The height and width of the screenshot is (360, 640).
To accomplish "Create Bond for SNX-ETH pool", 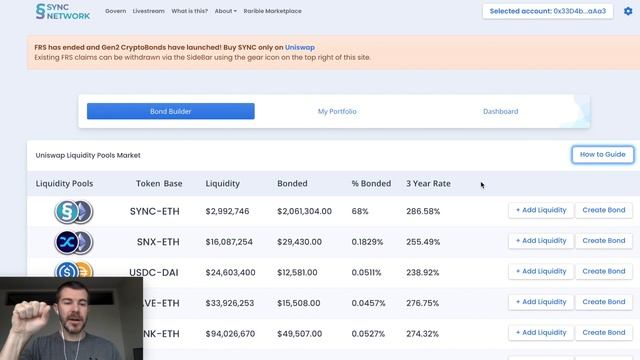I will (604, 241).
